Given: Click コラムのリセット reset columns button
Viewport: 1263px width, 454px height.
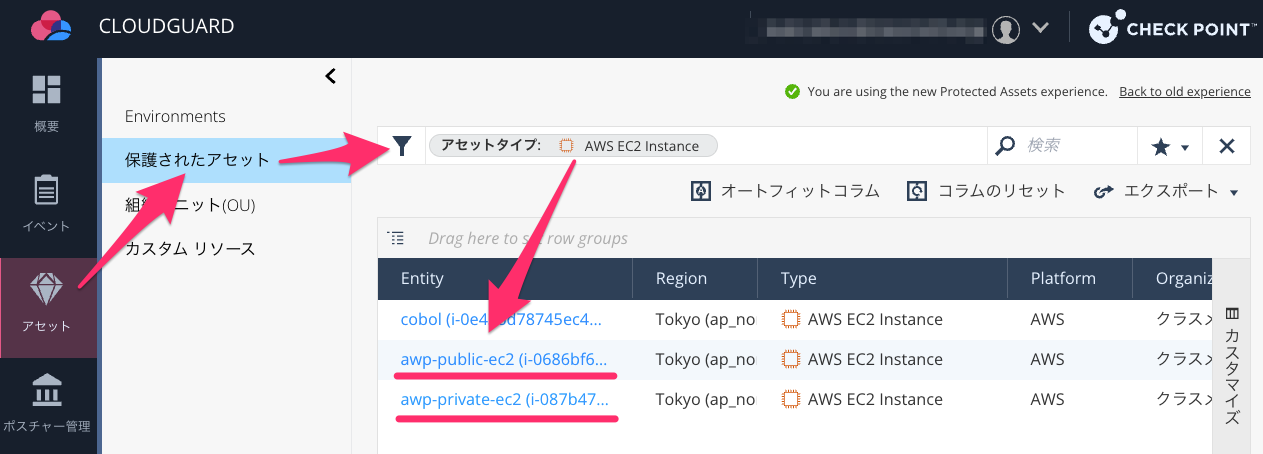Looking at the screenshot, I should 986,191.
